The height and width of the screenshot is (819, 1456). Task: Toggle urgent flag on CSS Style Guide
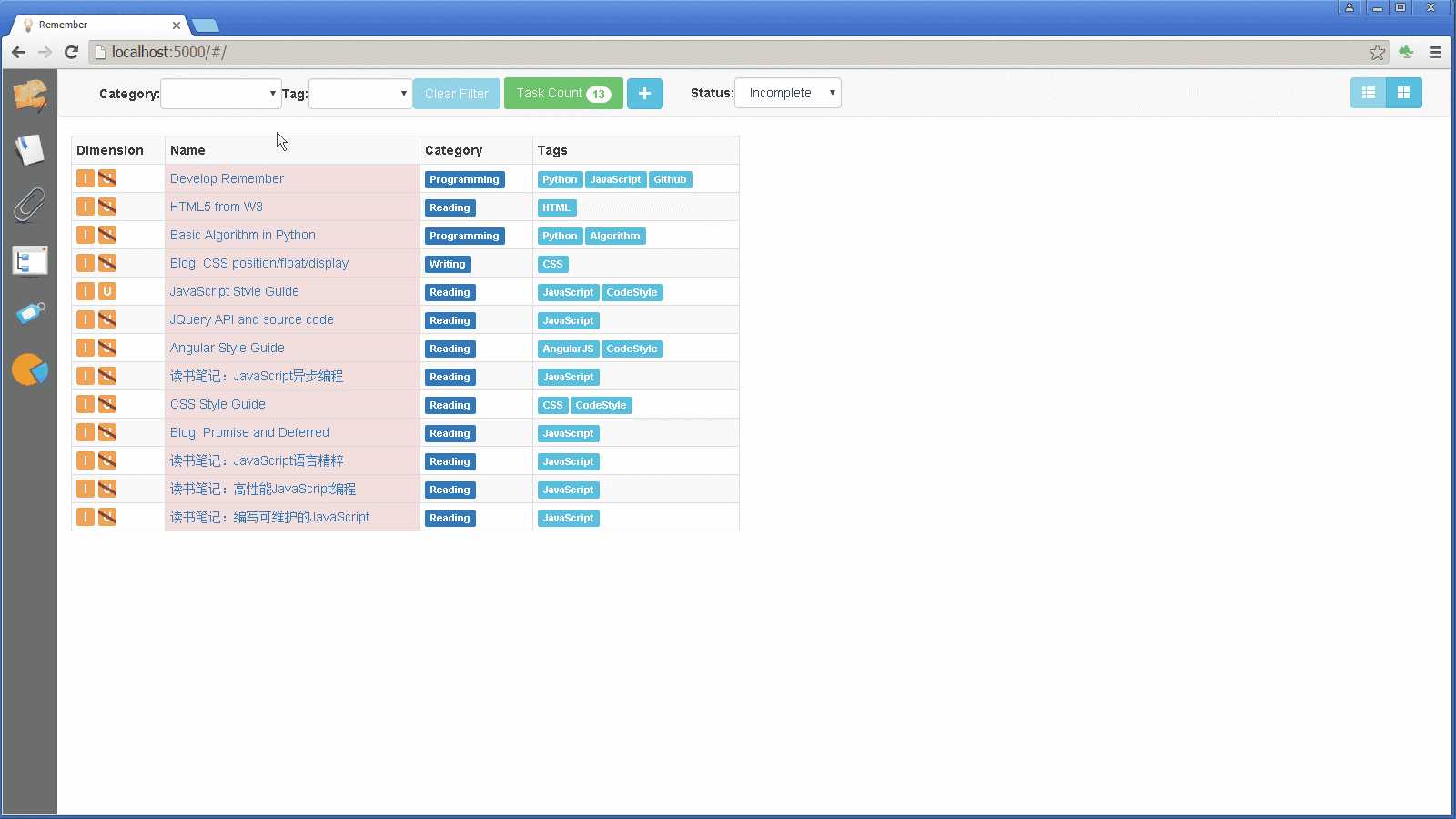click(x=107, y=404)
